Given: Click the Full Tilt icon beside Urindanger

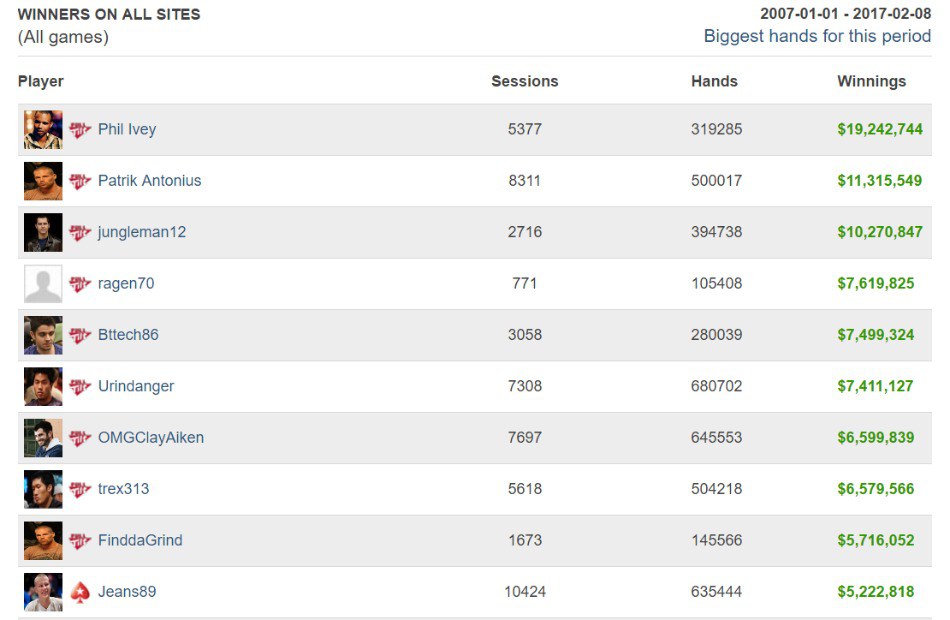Looking at the screenshot, I should coord(80,387).
